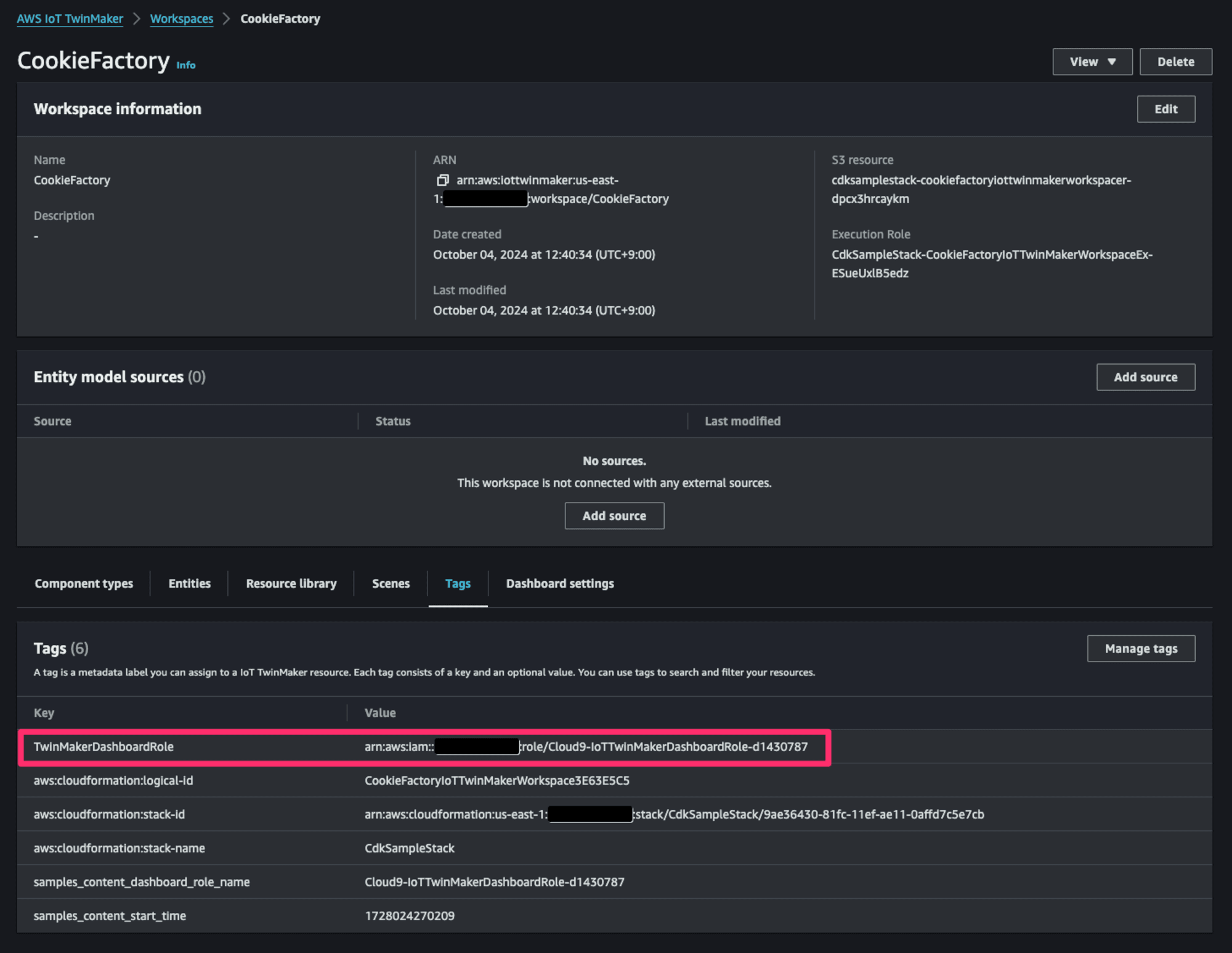Click the Value column header in Tags
This screenshot has height=953, width=1232.
coord(380,713)
